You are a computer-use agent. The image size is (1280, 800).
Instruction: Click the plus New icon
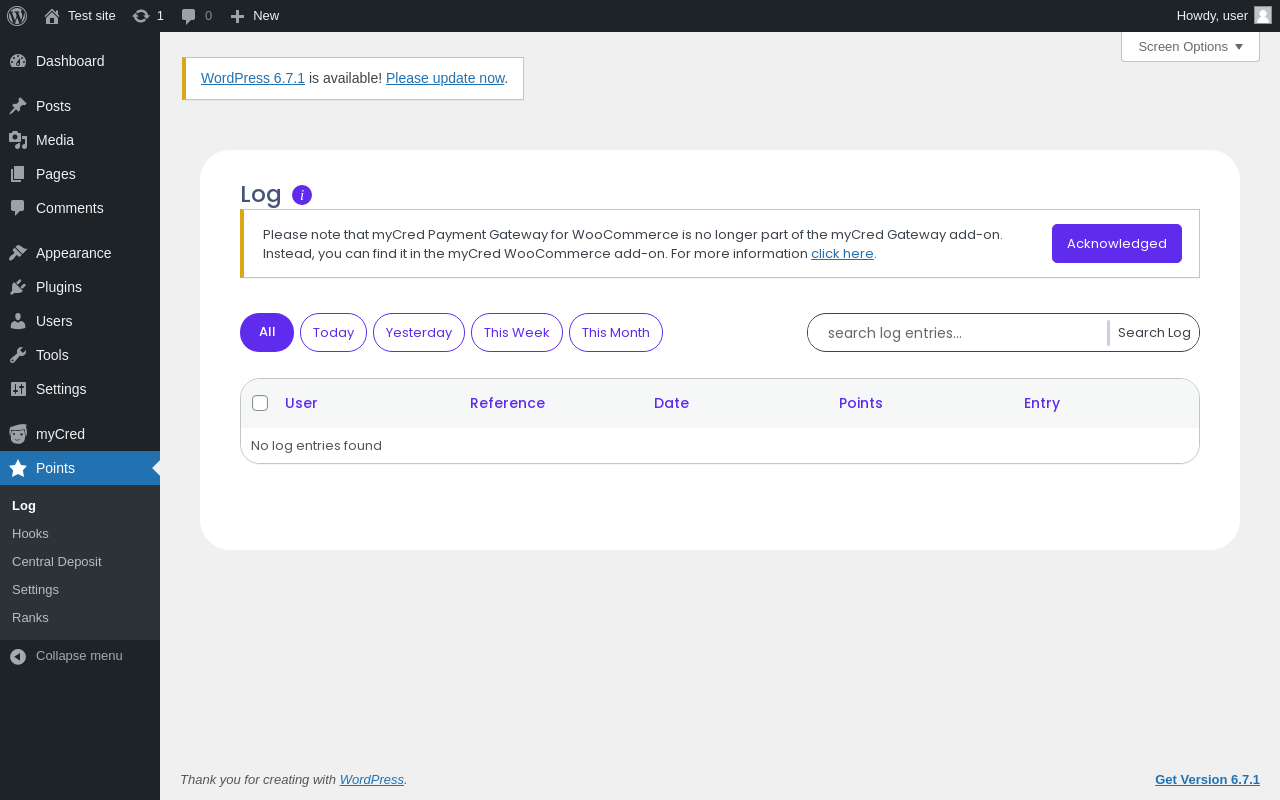click(x=237, y=16)
